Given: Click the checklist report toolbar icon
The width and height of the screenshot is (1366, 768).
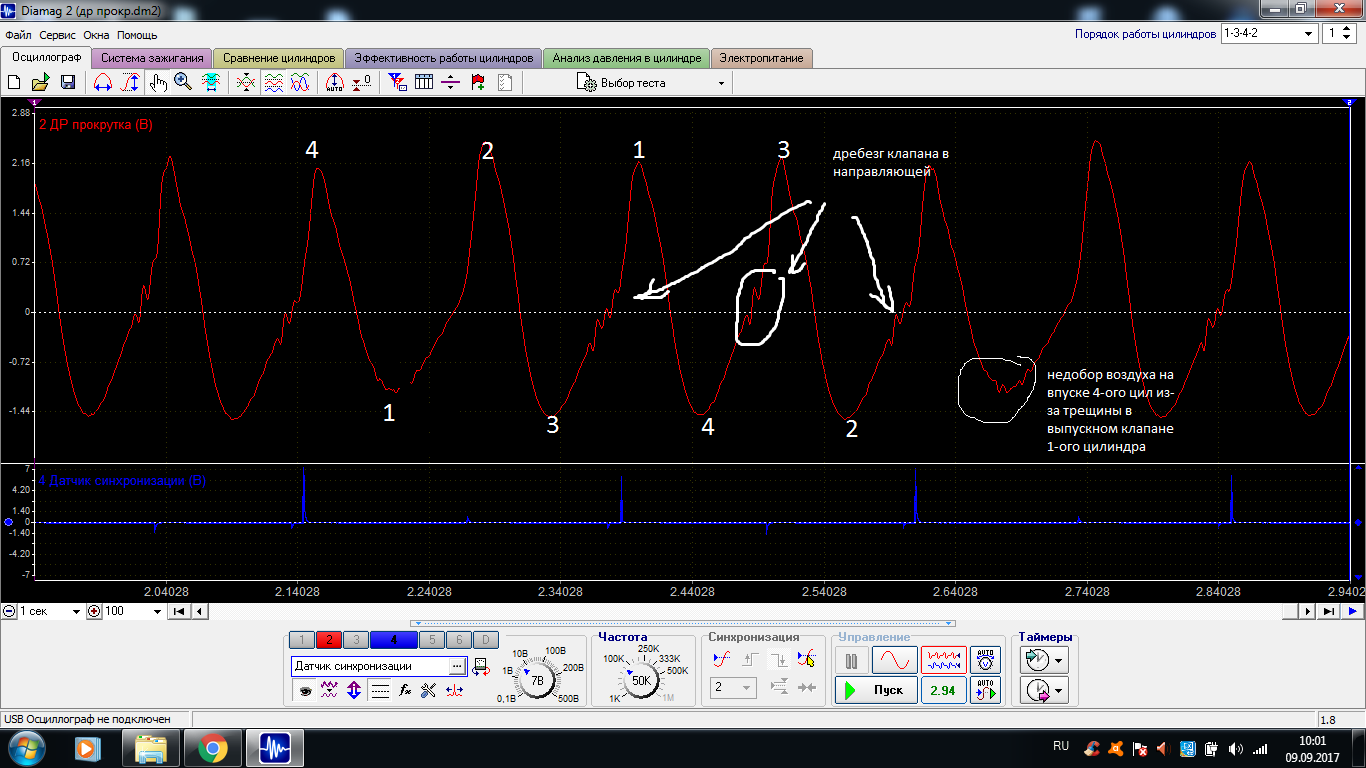Looking at the screenshot, I should point(504,83).
